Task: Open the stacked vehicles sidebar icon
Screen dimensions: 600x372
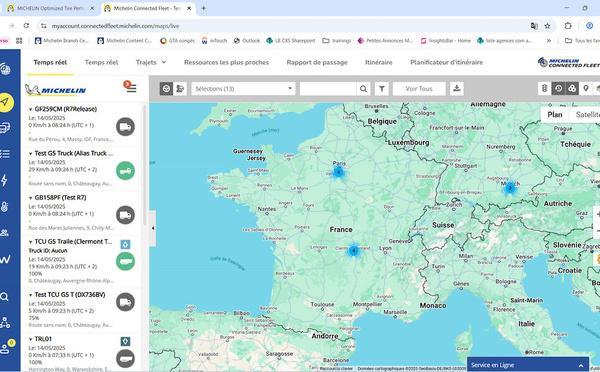Action: (5, 127)
